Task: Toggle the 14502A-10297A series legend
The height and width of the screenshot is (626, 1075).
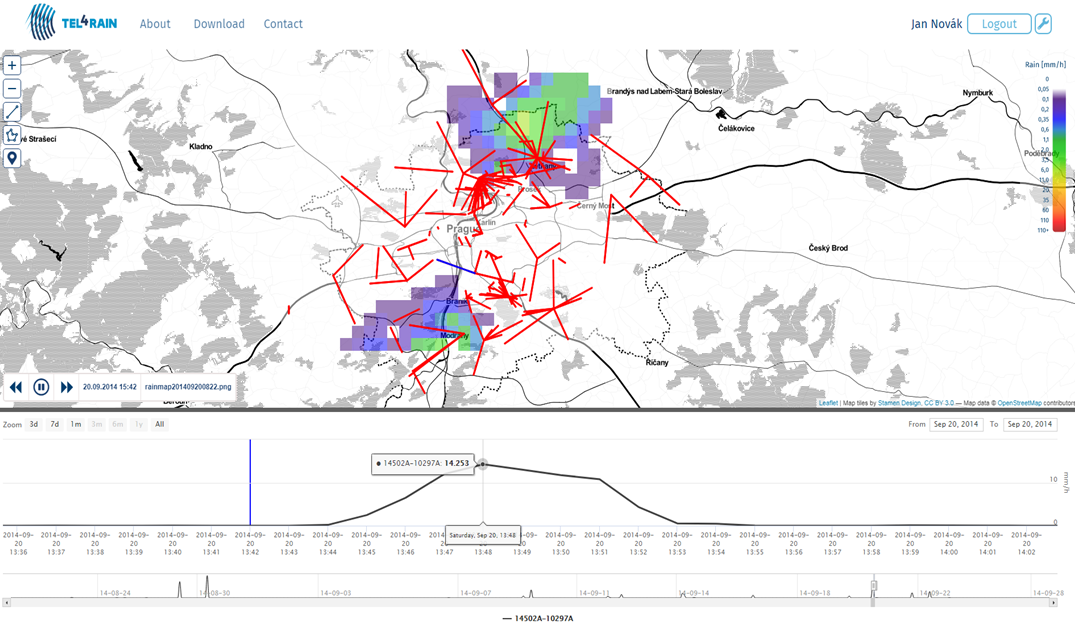Action: pyautogui.click(x=538, y=618)
